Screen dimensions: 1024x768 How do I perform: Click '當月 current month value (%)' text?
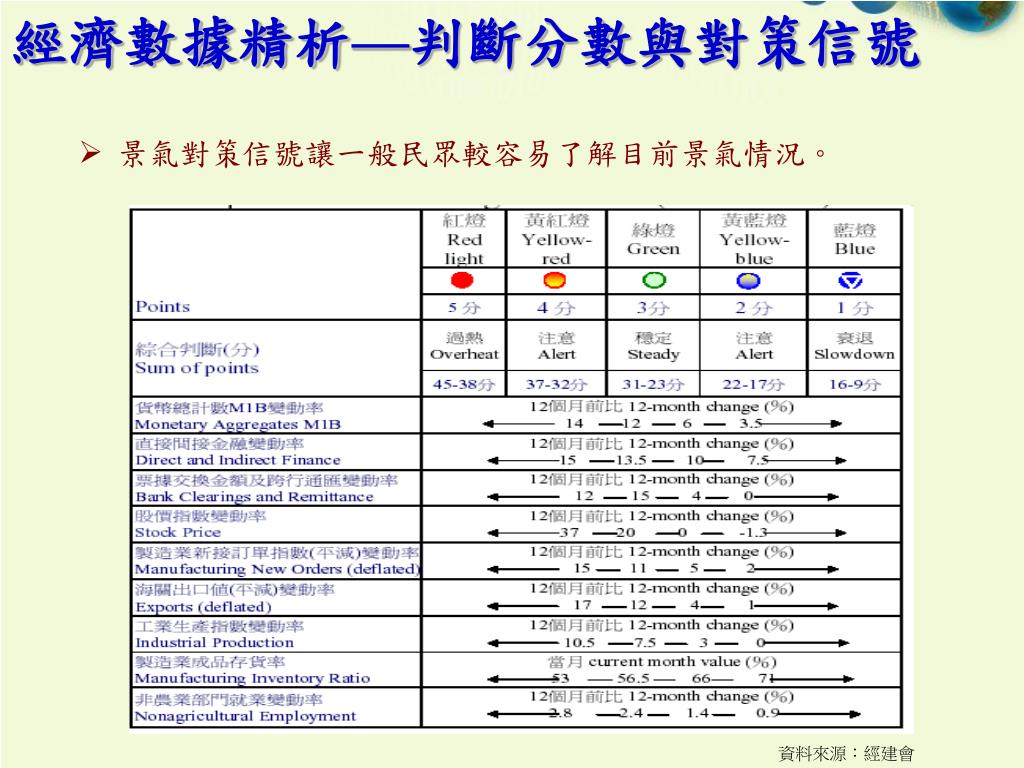click(662, 662)
